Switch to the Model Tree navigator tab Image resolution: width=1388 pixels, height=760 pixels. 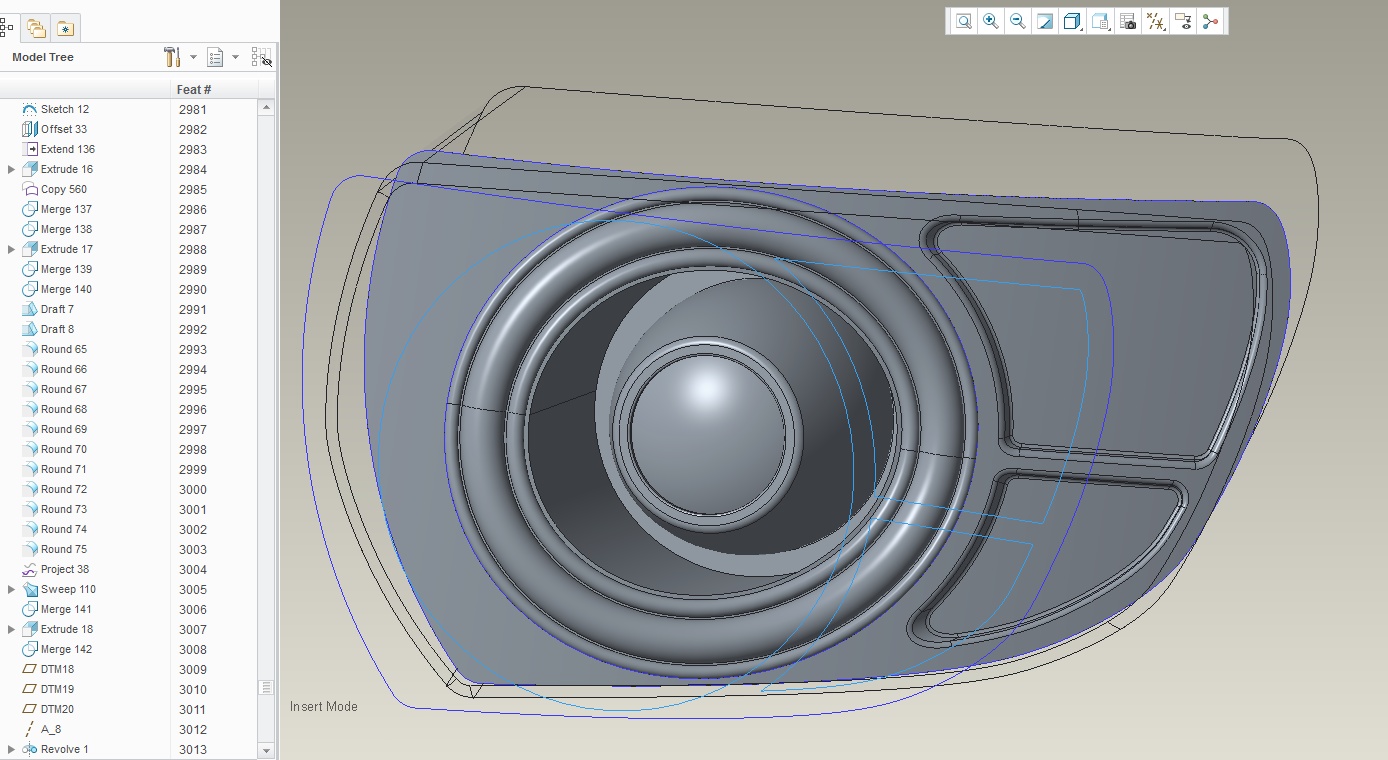pyautogui.click(x=5, y=28)
